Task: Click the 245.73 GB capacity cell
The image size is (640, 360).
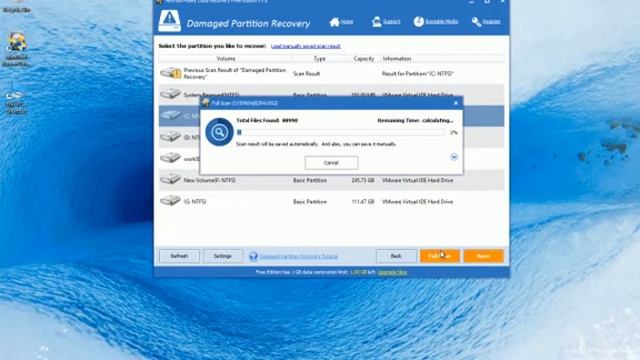Action: 363,180
